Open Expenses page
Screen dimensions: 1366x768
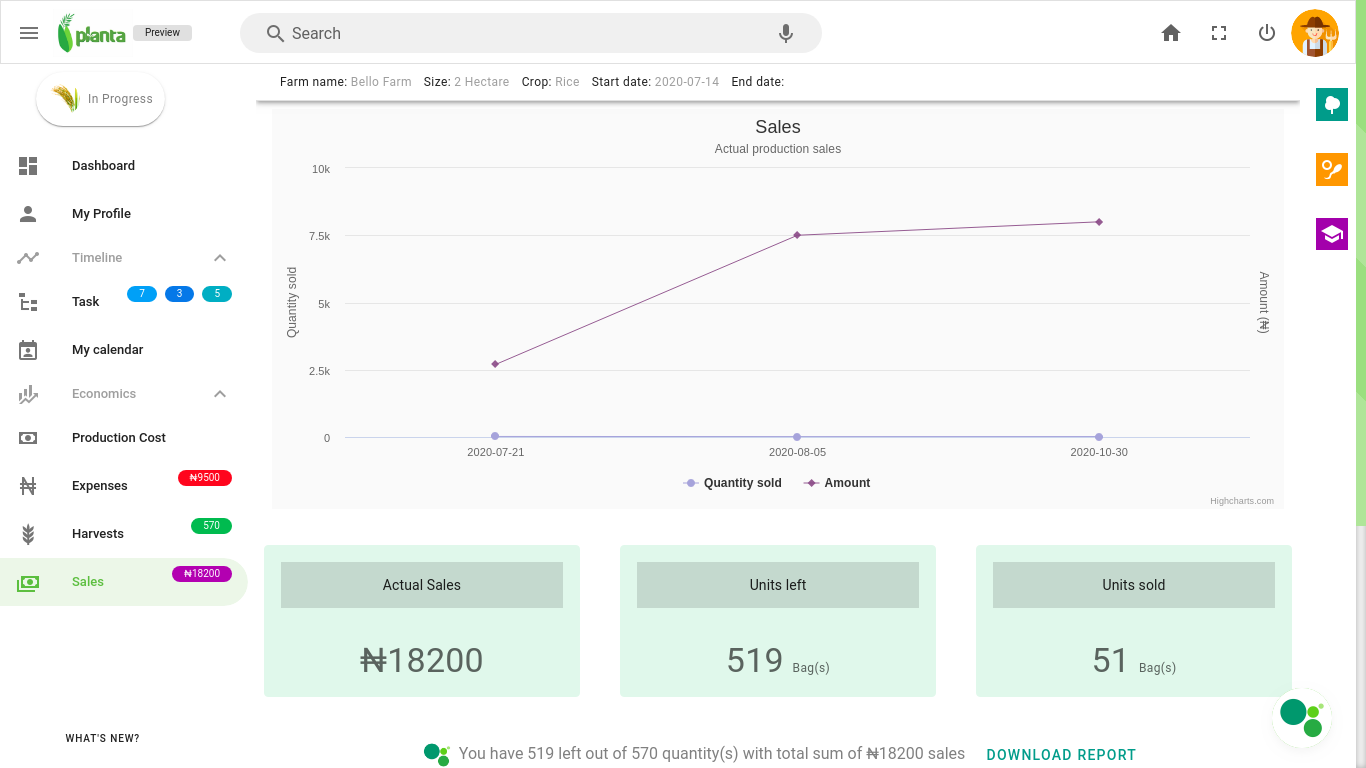tap(100, 486)
